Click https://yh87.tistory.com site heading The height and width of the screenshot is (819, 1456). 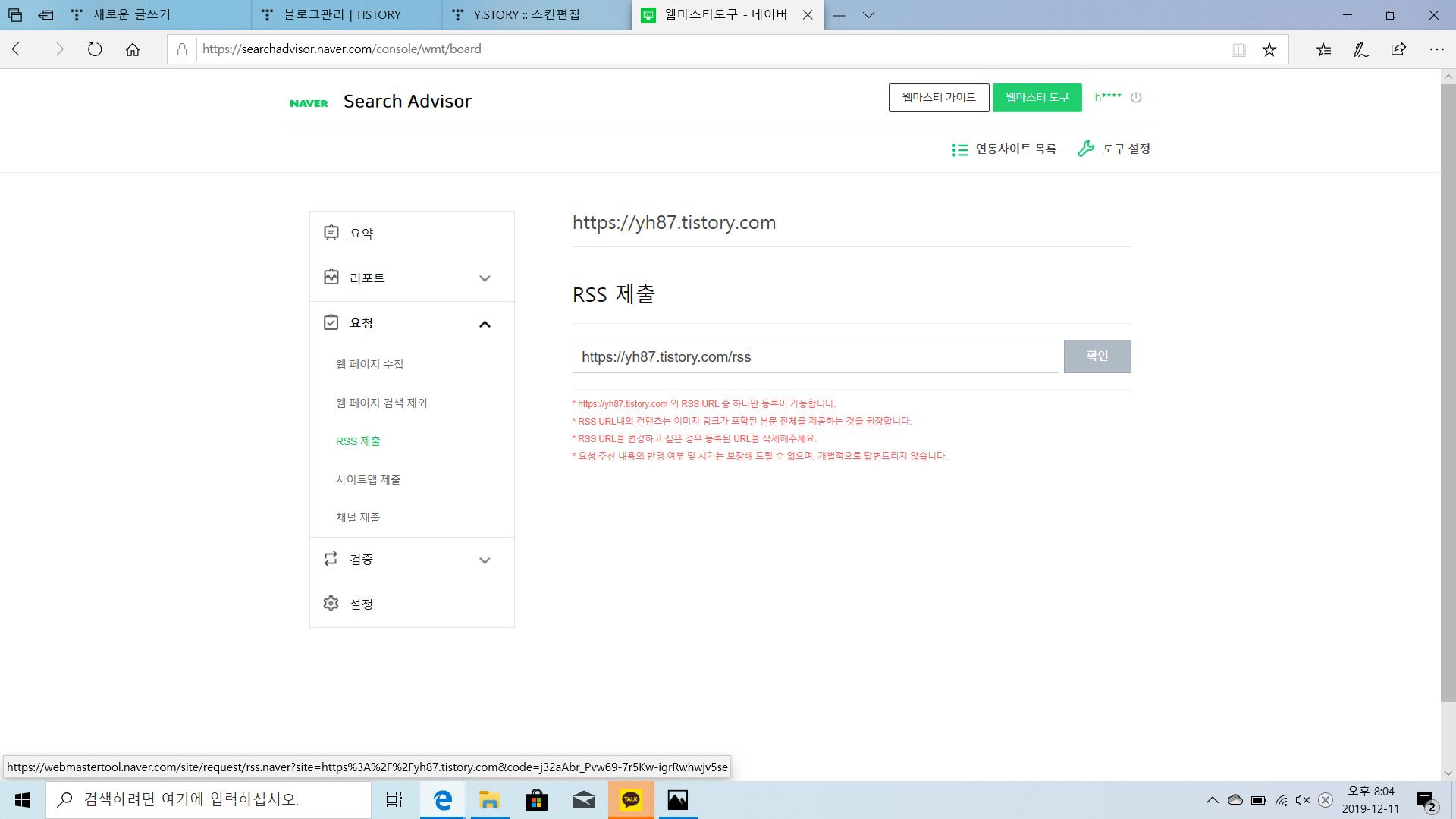(x=674, y=222)
